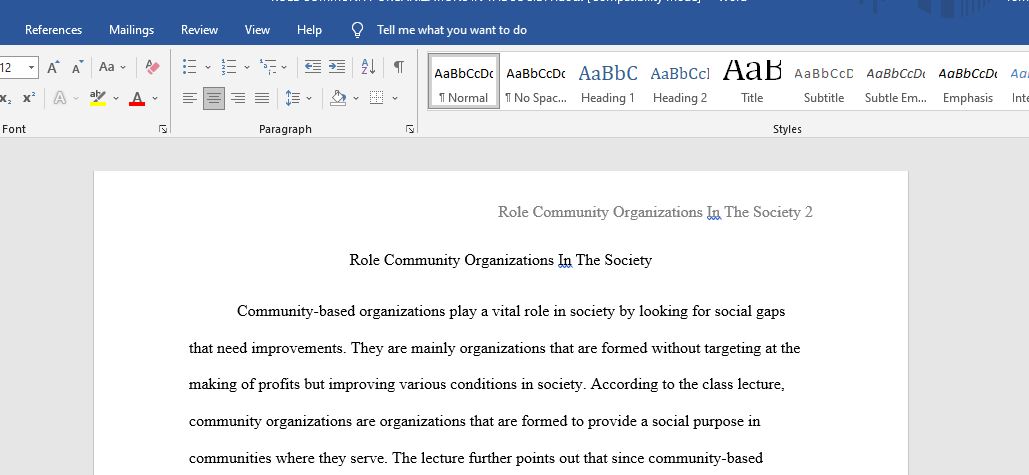Viewport: 1029px width, 475px height.
Task: Align text left
Action: coord(190,98)
